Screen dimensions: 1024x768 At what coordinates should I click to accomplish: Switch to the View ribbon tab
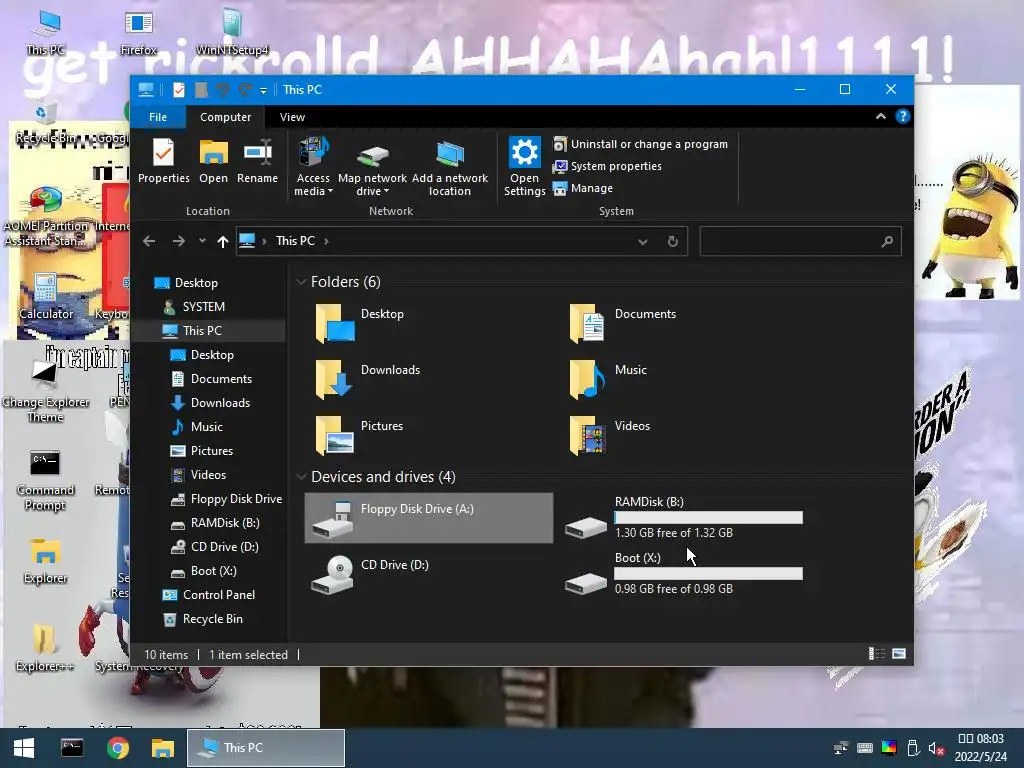pyautogui.click(x=292, y=117)
